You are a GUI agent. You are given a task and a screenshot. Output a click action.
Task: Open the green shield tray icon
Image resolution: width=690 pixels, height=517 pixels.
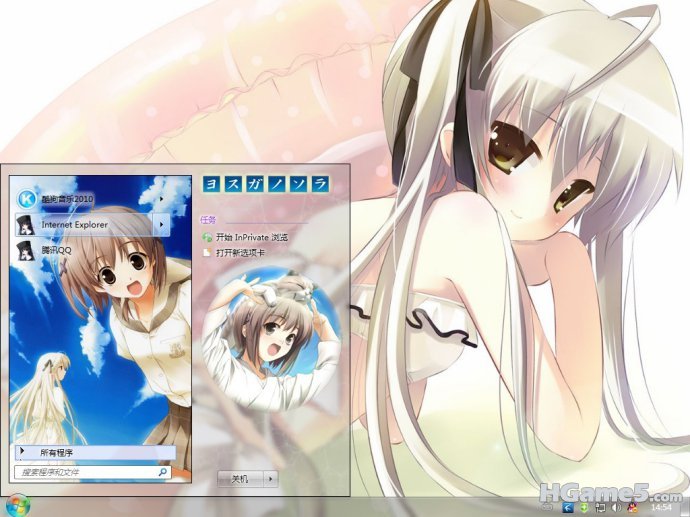tap(584, 508)
